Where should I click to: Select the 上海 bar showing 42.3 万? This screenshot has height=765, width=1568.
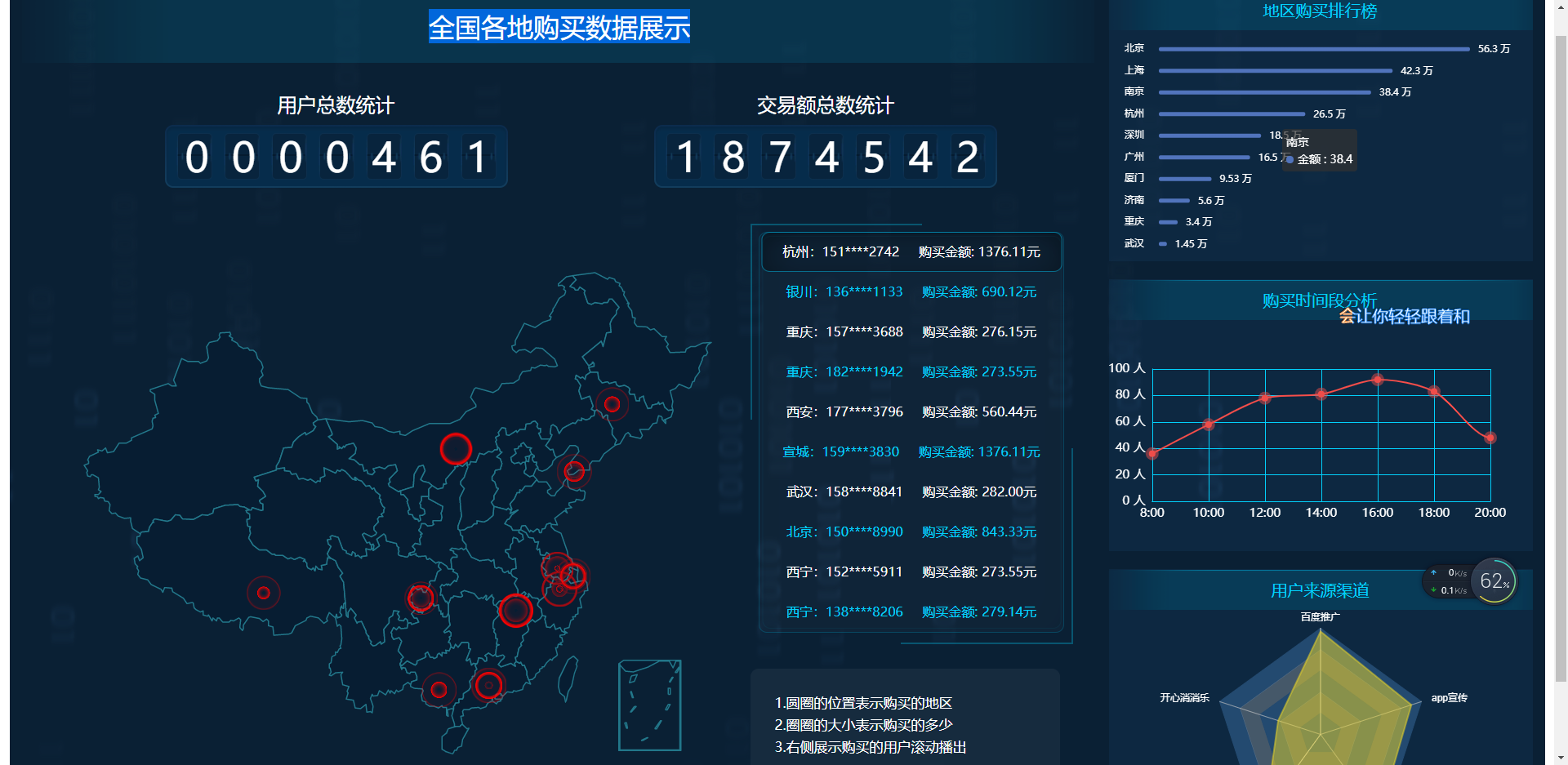1276,71
